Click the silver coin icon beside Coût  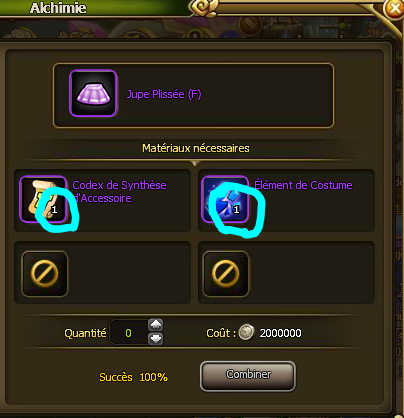tap(246, 333)
